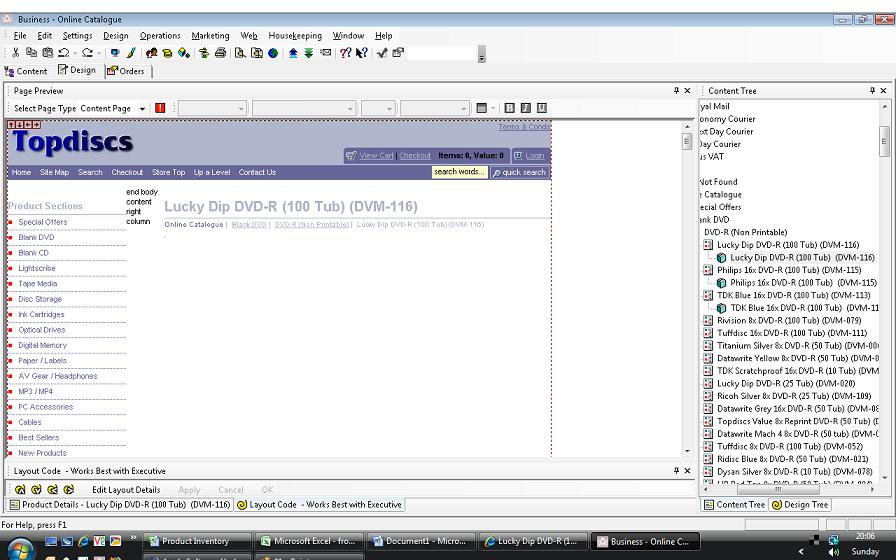Click the Print icon in toolbar
Screen dimensions: 896x560
coord(220,53)
